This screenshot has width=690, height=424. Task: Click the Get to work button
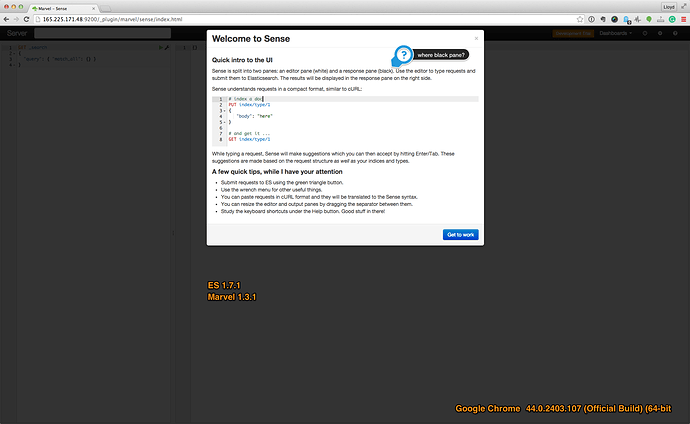(460, 234)
